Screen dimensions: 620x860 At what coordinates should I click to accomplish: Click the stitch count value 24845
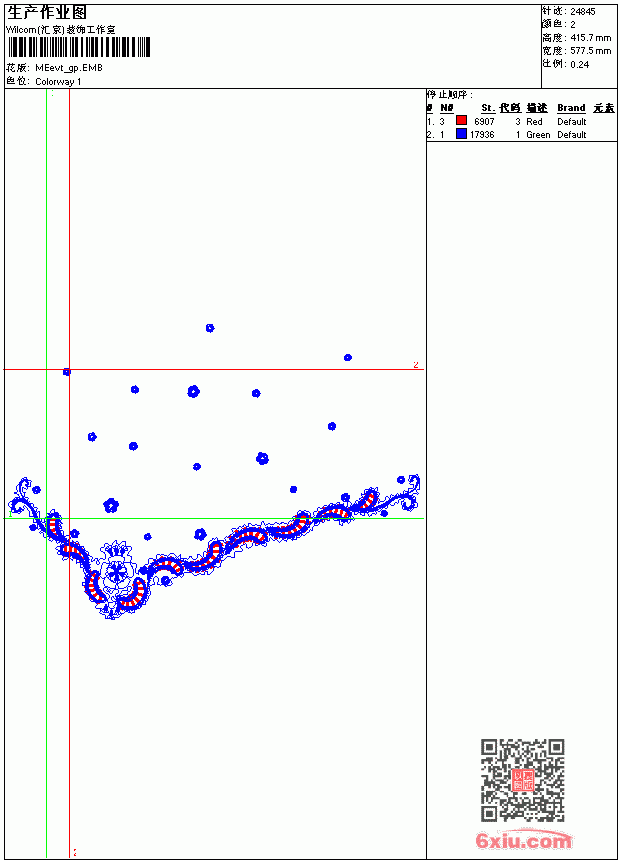583,12
